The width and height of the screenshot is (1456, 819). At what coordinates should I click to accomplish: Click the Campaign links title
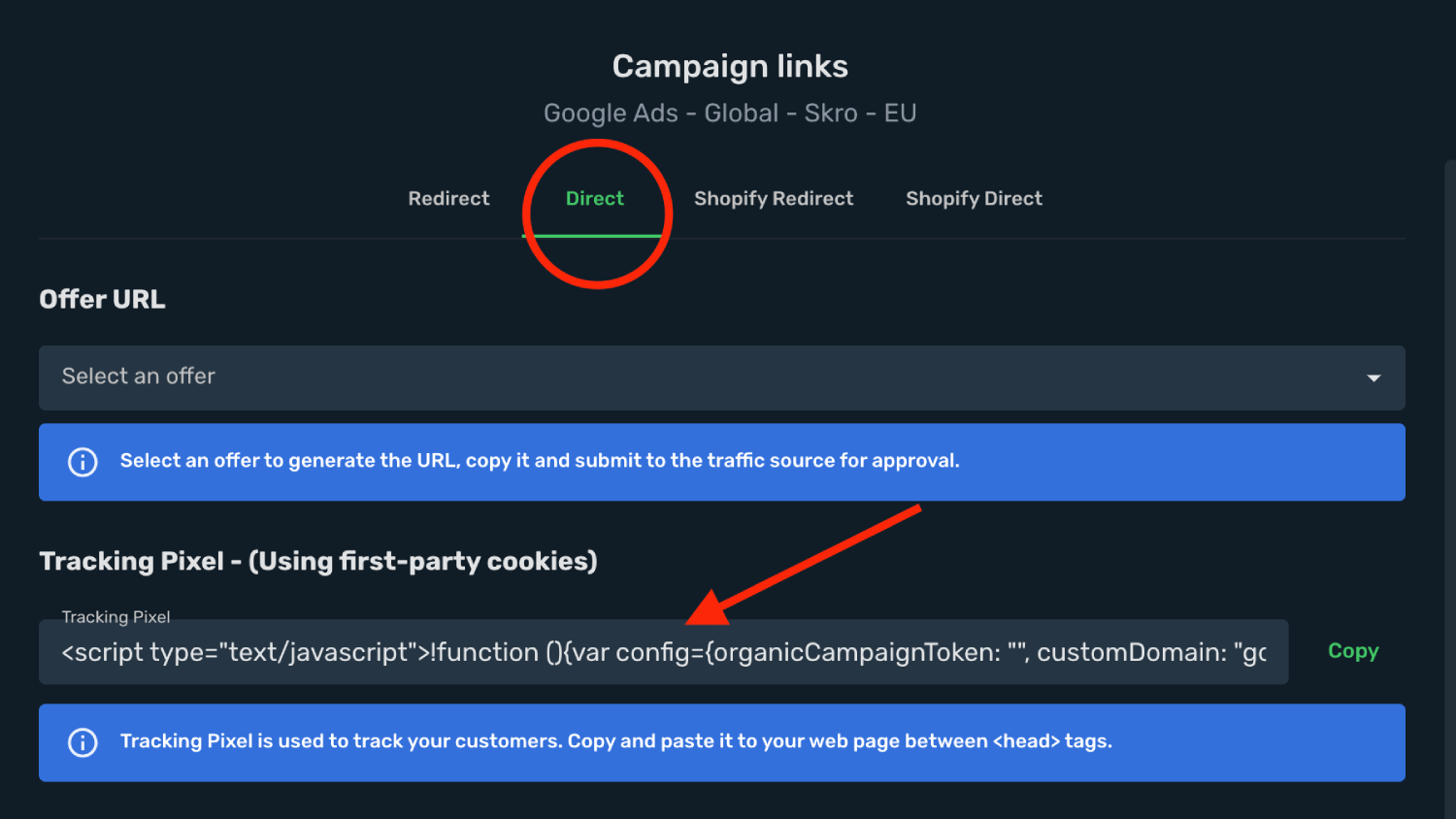(730, 66)
